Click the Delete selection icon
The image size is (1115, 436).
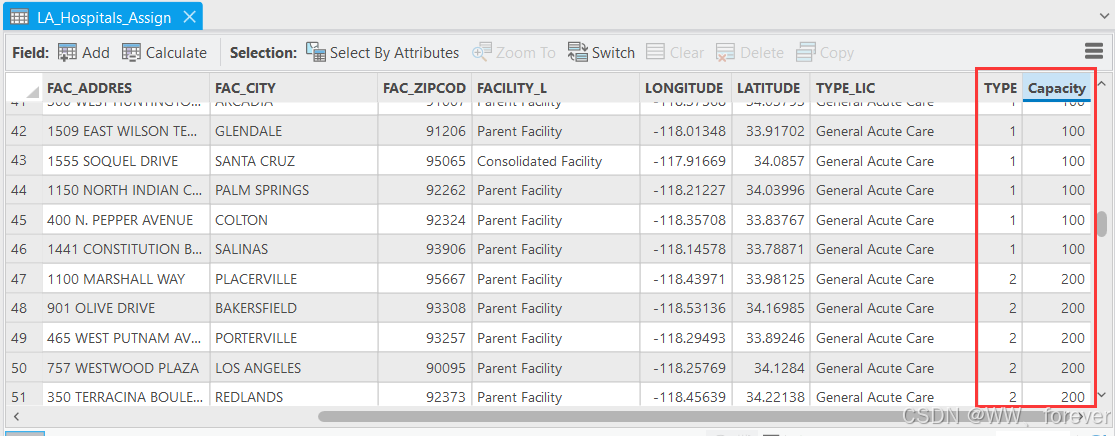click(725, 53)
